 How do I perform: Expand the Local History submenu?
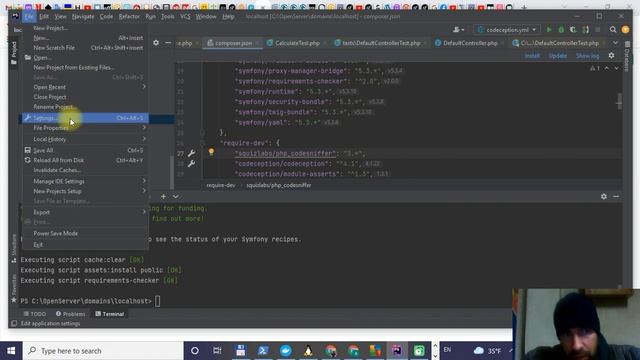click(85, 139)
